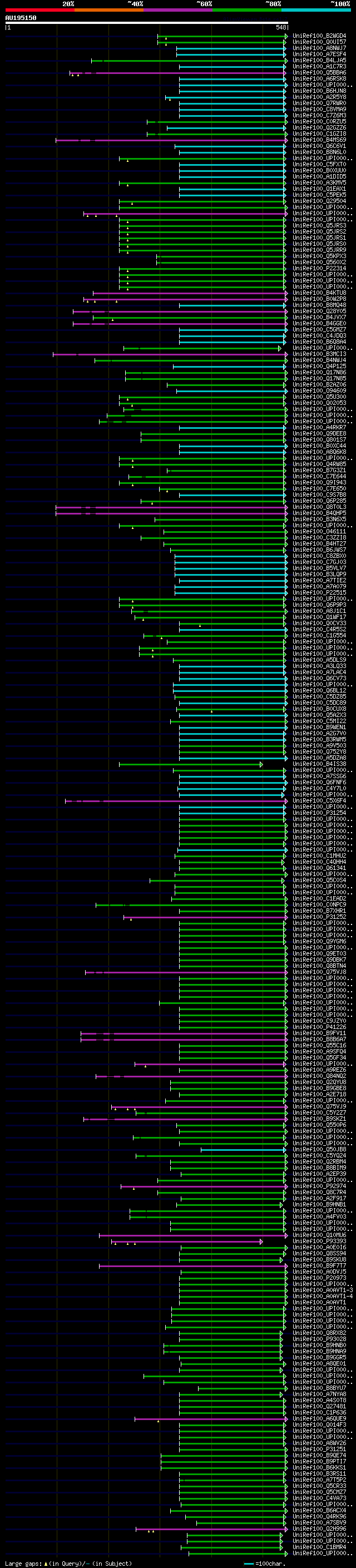Select the query name AU195150

tap(21, 18)
